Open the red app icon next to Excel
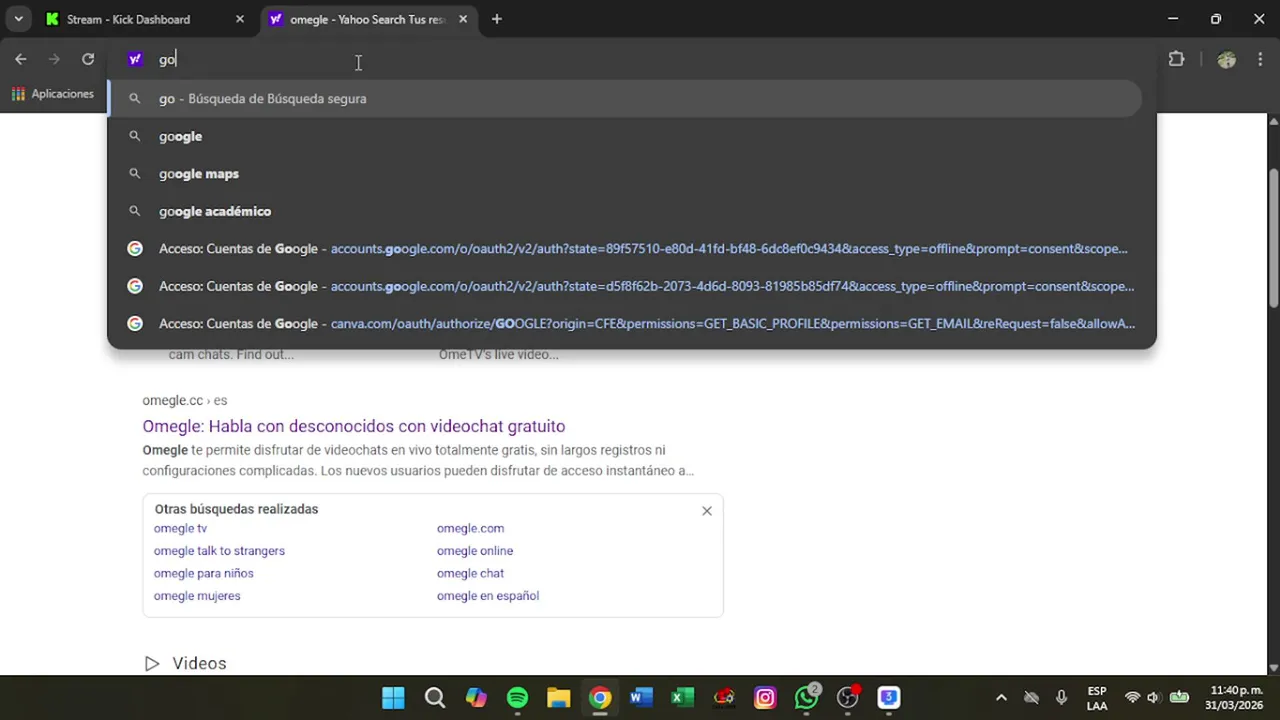The image size is (1280, 720). (x=724, y=698)
